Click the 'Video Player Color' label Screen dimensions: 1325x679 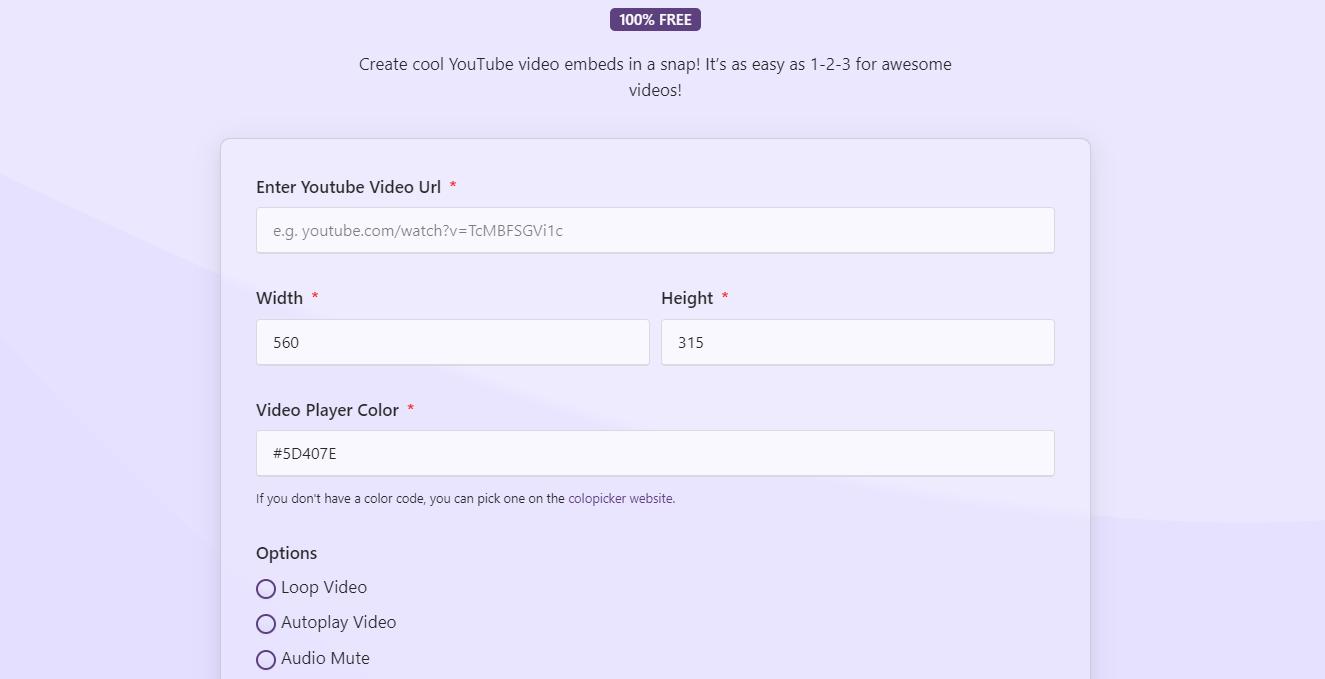pos(327,410)
